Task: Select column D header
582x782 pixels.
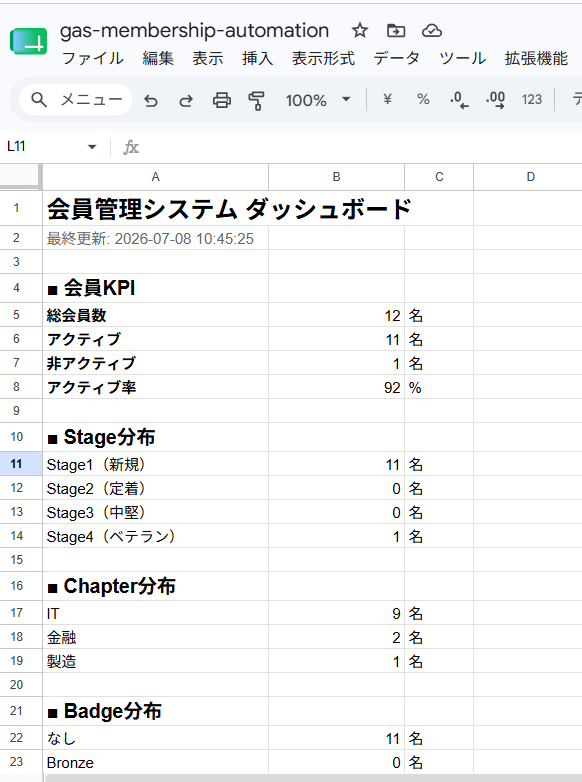Action: click(x=528, y=177)
